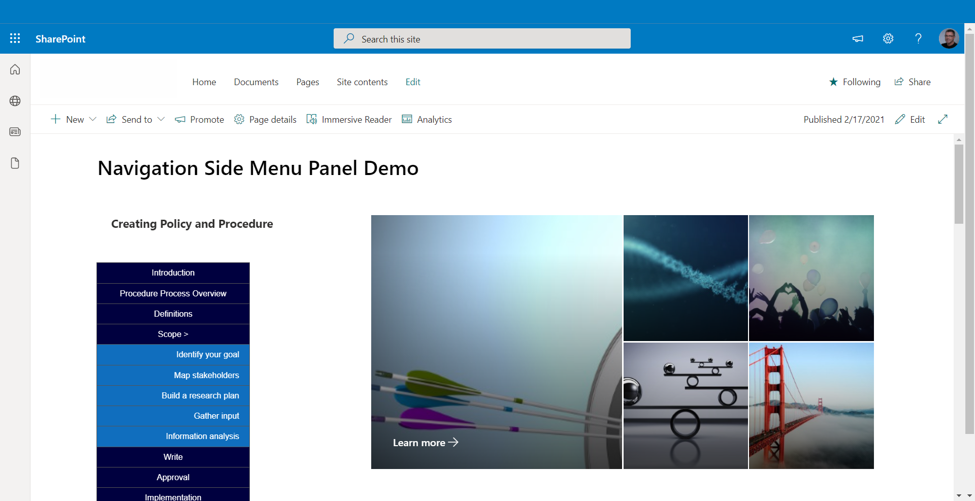
Task: Open the settings gear icon
Action: click(888, 39)
